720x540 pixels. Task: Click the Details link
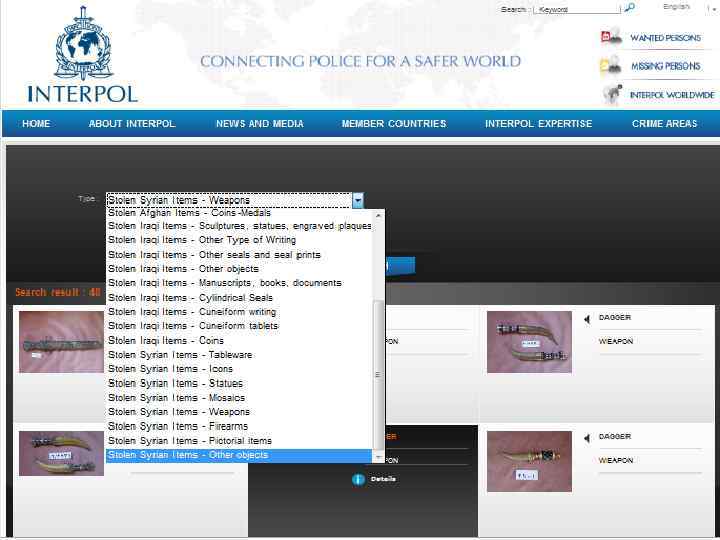pos(383,479)
